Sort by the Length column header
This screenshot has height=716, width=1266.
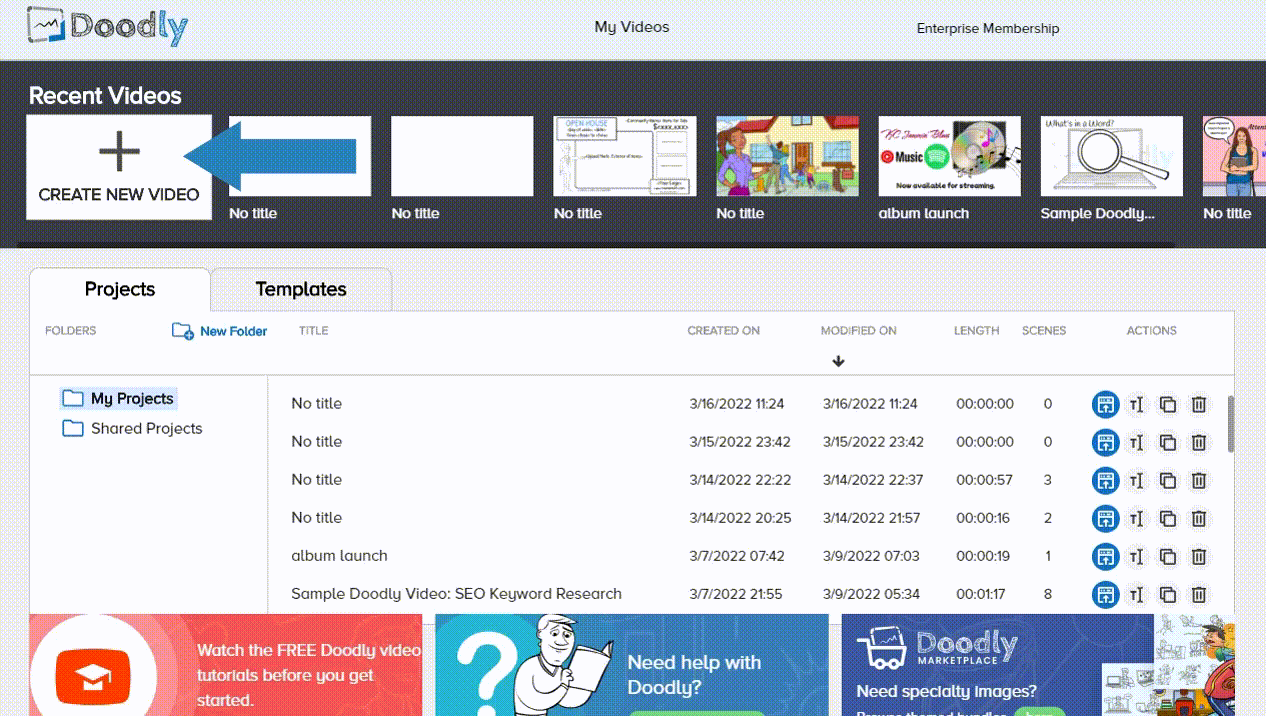pyautogui.click(x=976, y=331)
